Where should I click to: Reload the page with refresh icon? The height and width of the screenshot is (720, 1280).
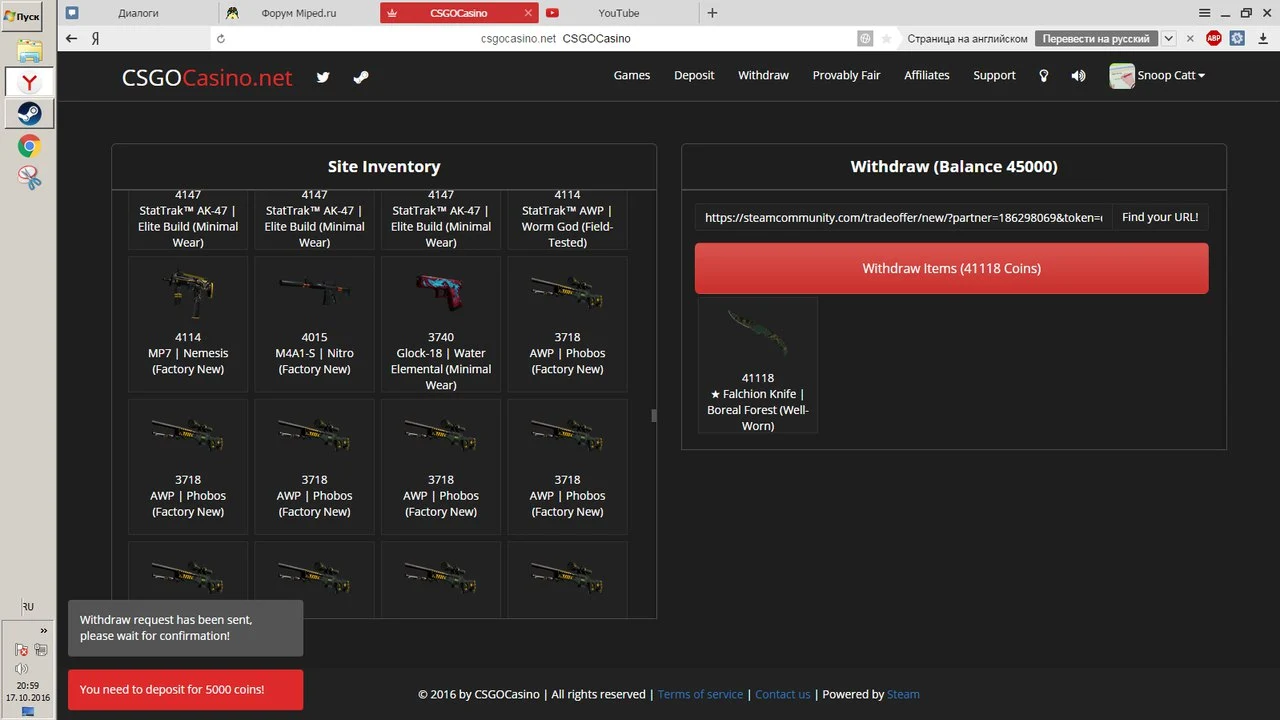coord(221,39)
